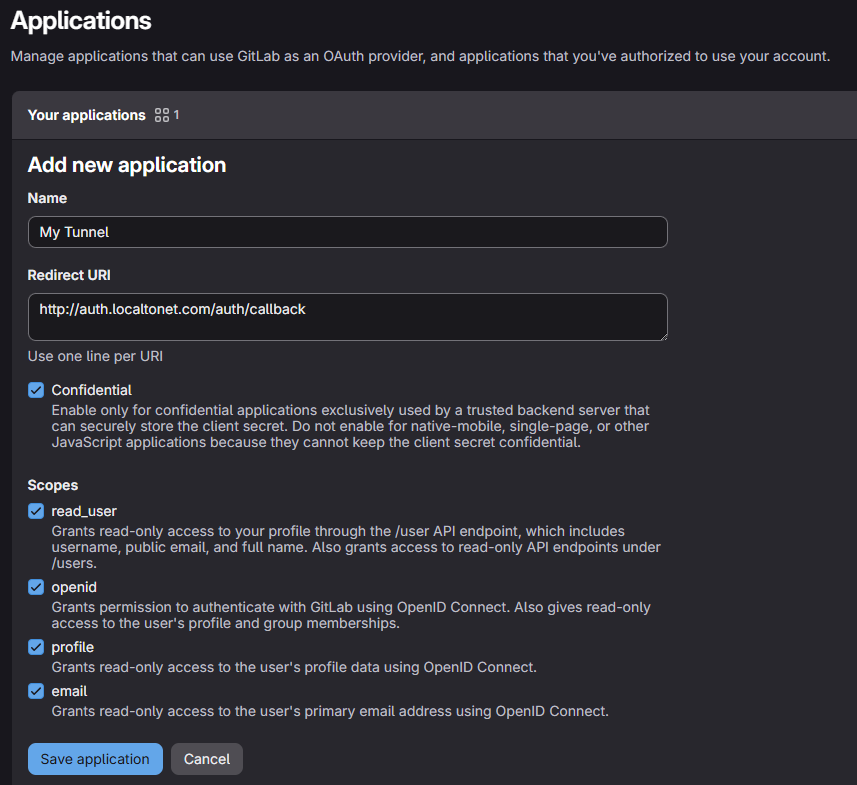Disable the read_user scope checkbox
857x785 pixels.
[x=36, y=511]
